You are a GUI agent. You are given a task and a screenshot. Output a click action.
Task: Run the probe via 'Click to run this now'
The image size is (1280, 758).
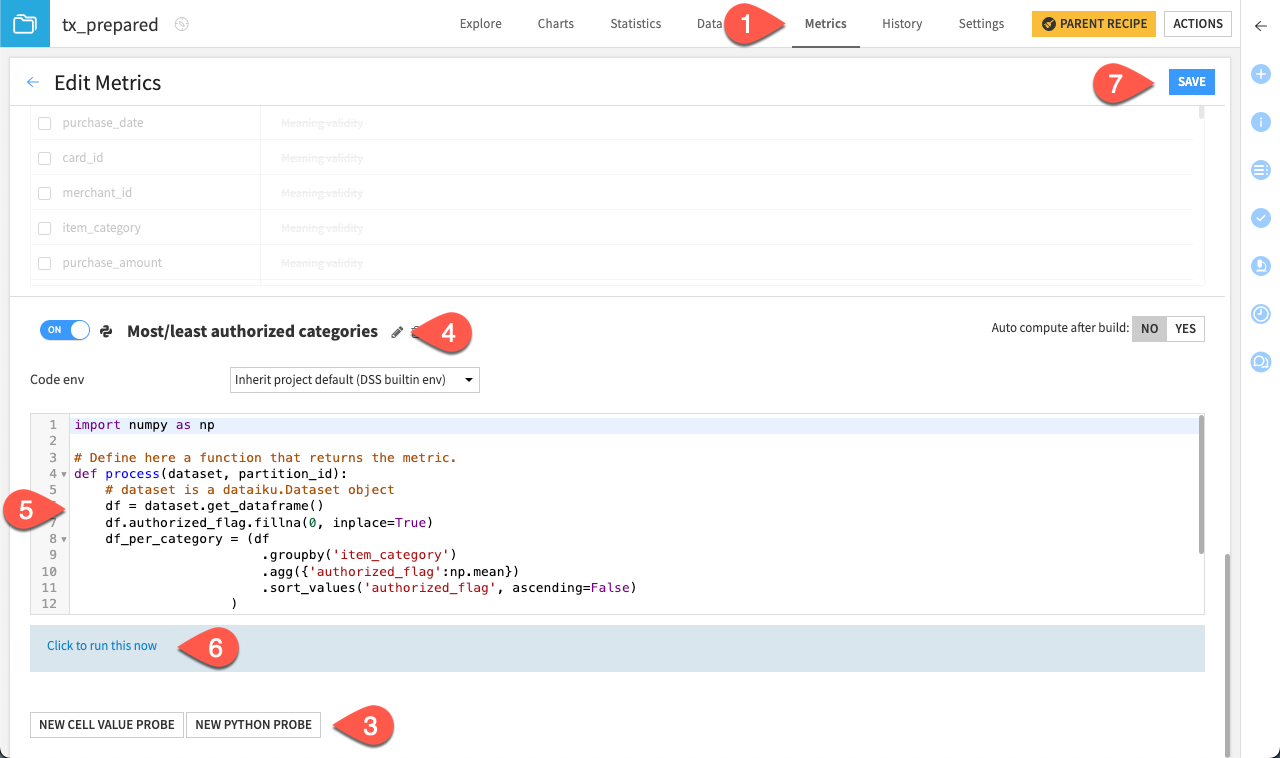(x=101, y=646)
